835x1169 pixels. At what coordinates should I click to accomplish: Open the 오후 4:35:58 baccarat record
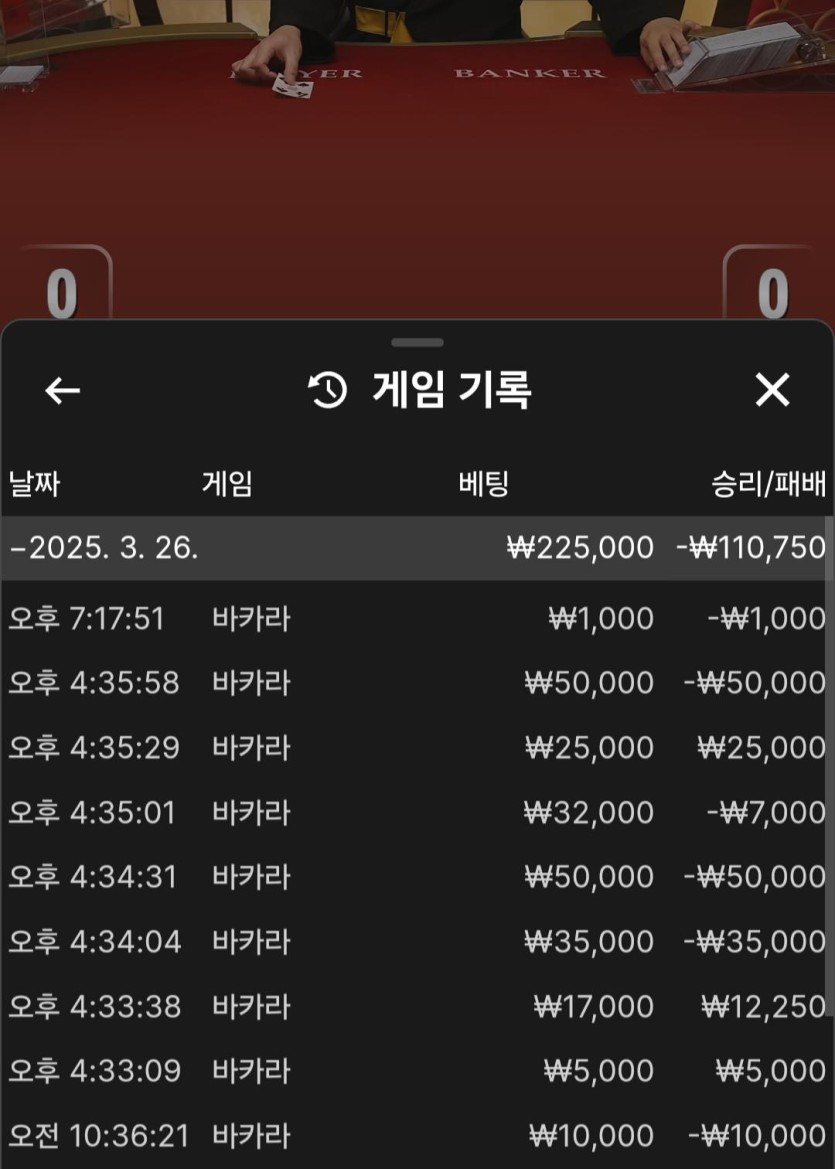416,683
